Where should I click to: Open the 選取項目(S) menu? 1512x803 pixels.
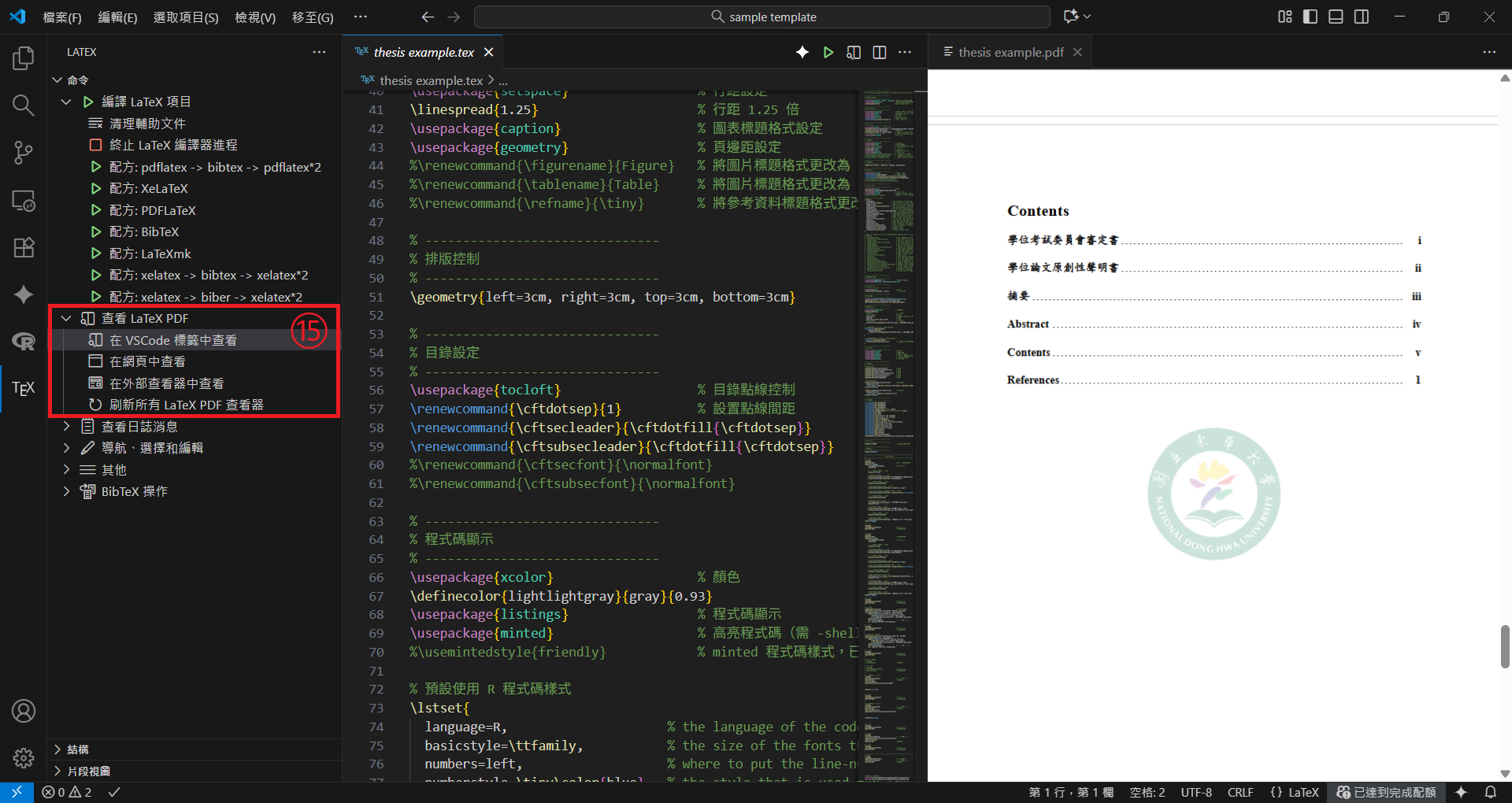(x=186, y=17)
